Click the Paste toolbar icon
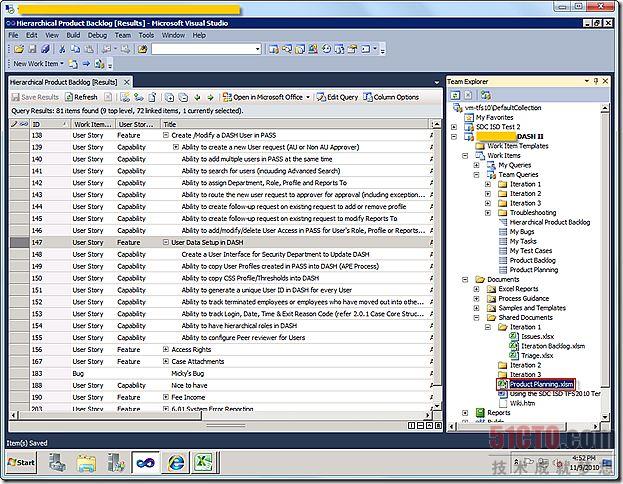Viewport: 623px width, 484px height. coord(89,49)
